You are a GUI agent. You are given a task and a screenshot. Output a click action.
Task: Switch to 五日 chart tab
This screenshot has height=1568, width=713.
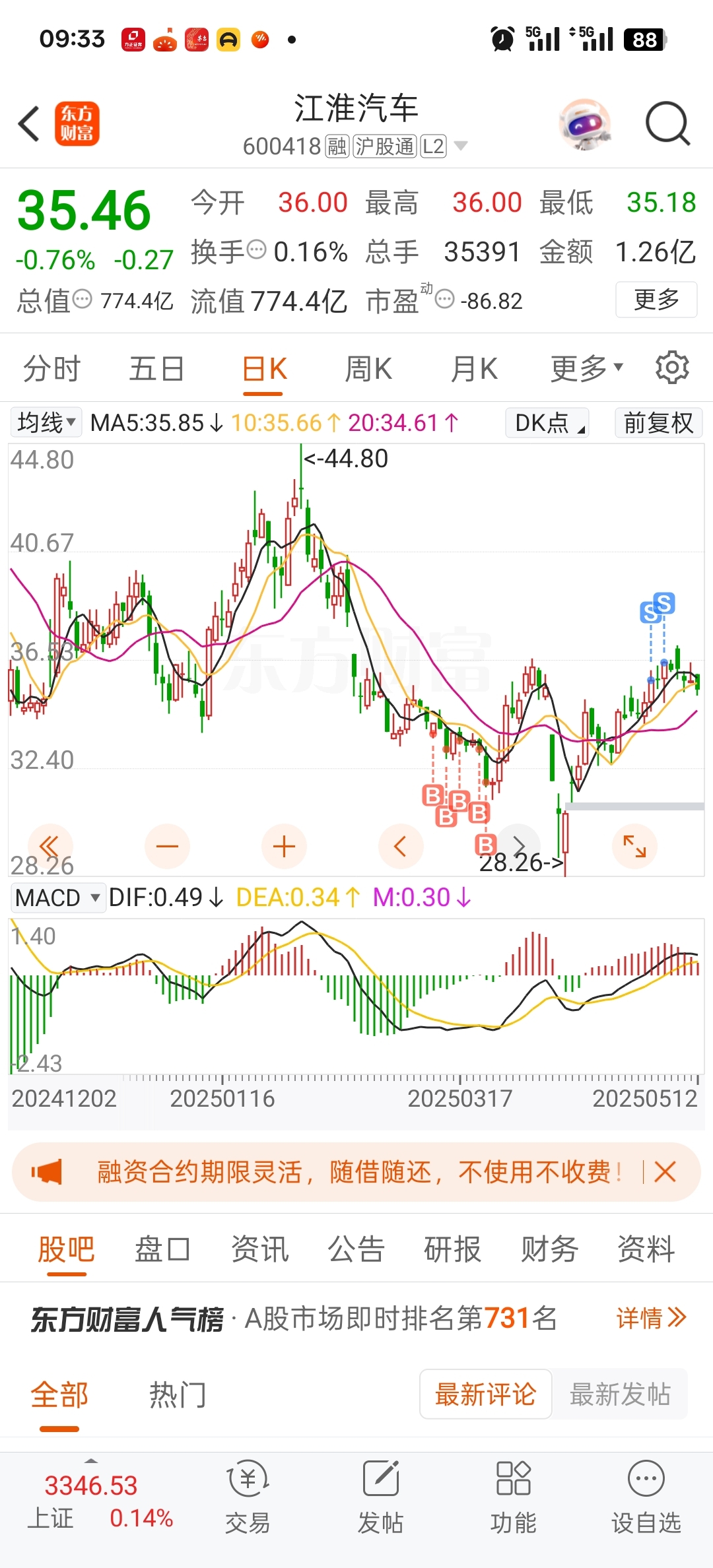click(x=157, y=368)
